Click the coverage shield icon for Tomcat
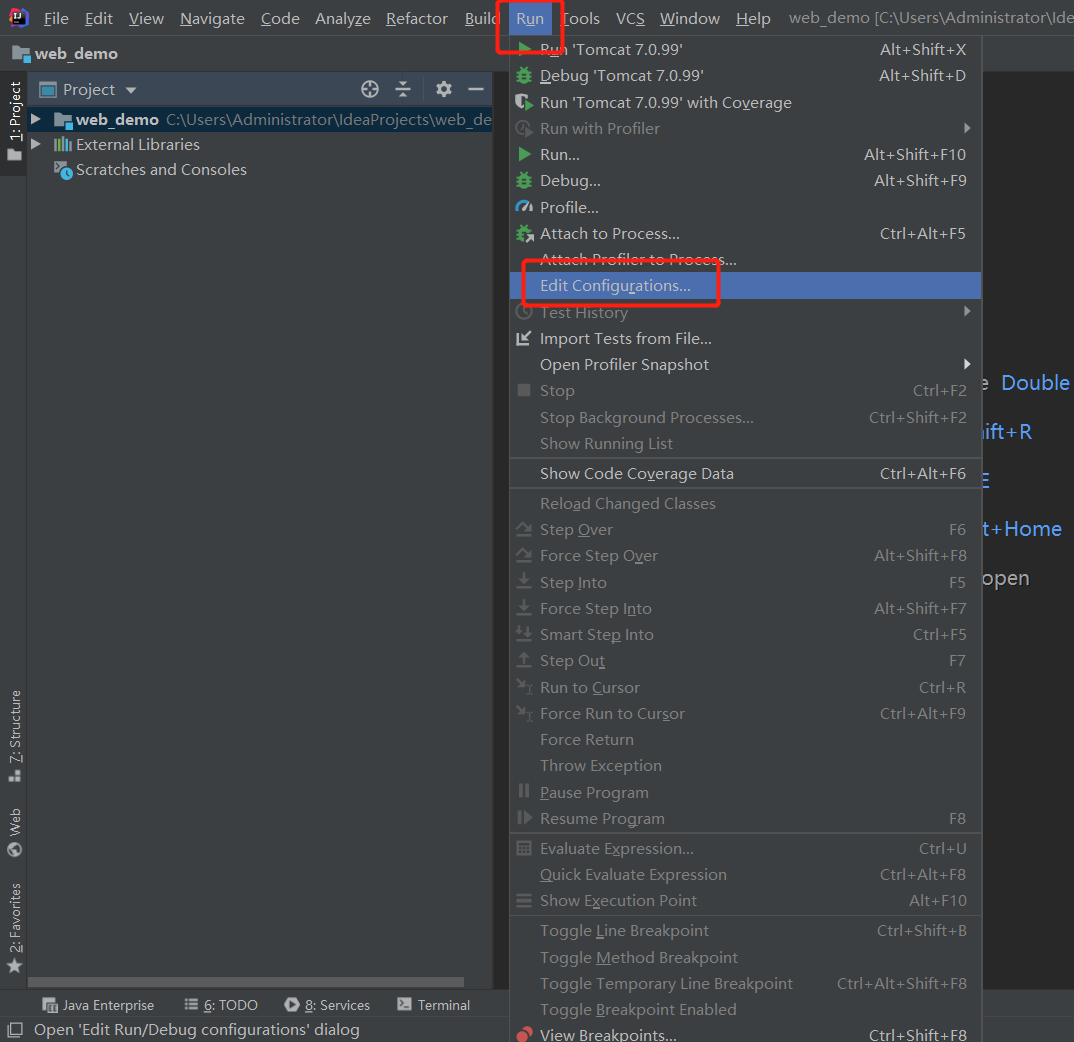 (524, 102)
